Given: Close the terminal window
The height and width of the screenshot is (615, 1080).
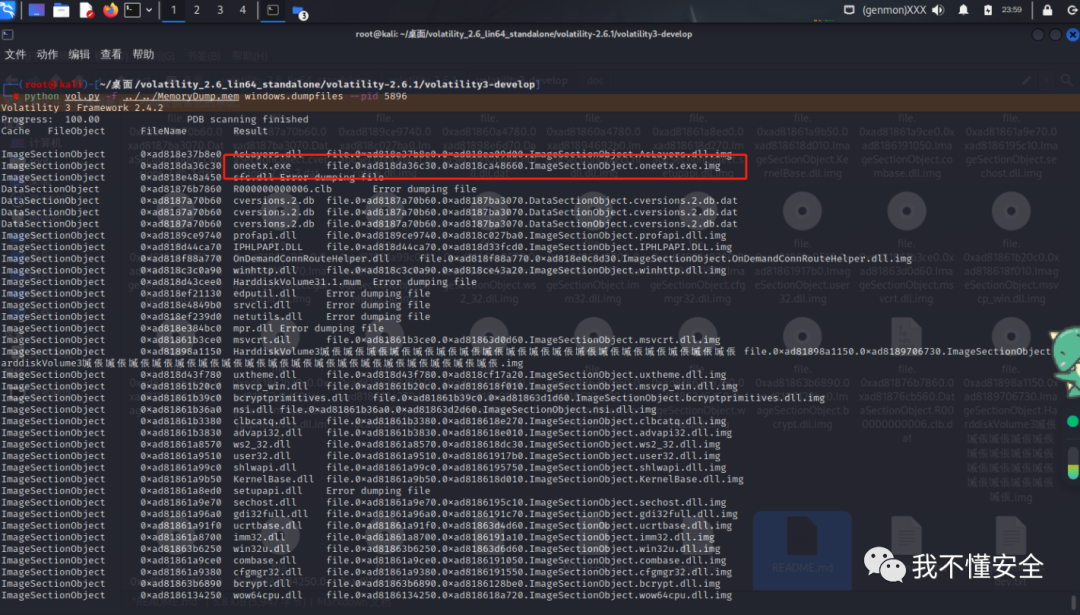Looking at the screenshot, I should coord(1072,34).
